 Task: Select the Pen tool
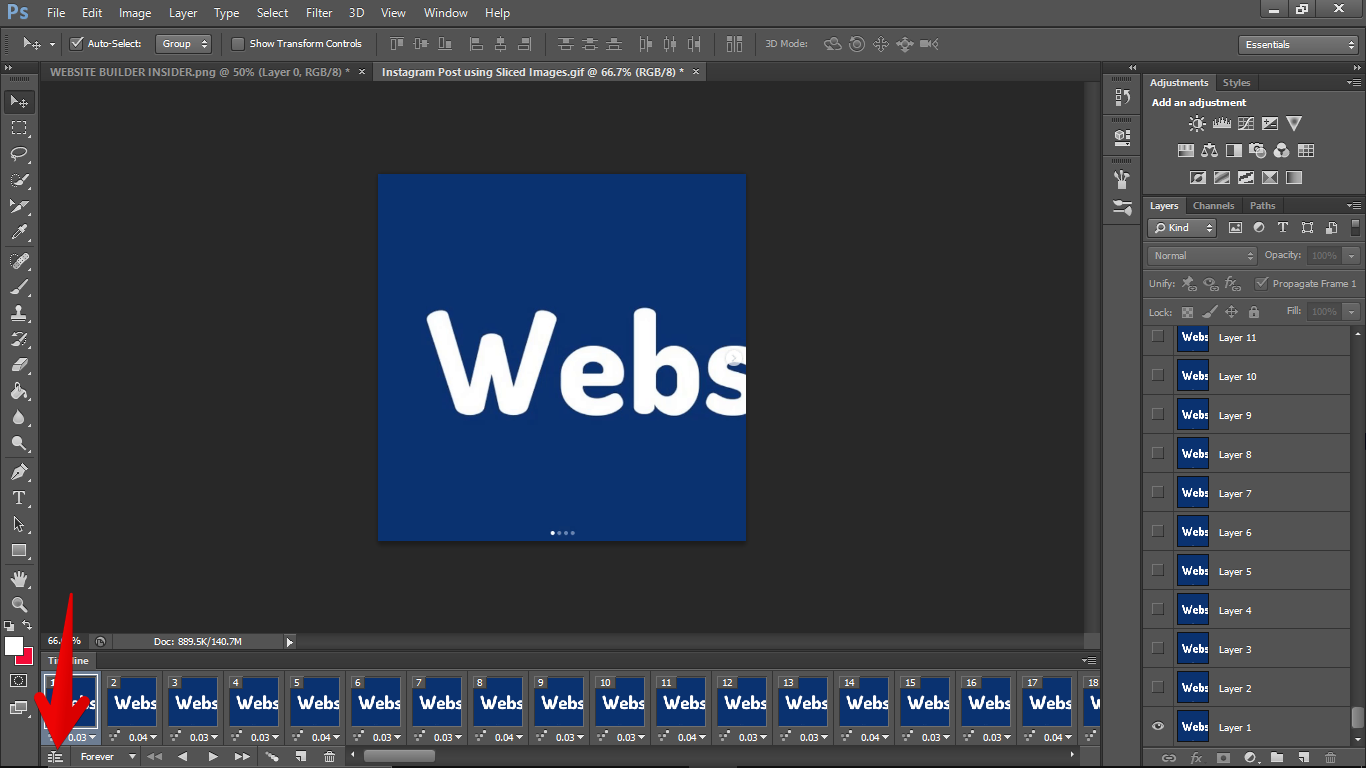pyautogui.click(x=19, y=471)
